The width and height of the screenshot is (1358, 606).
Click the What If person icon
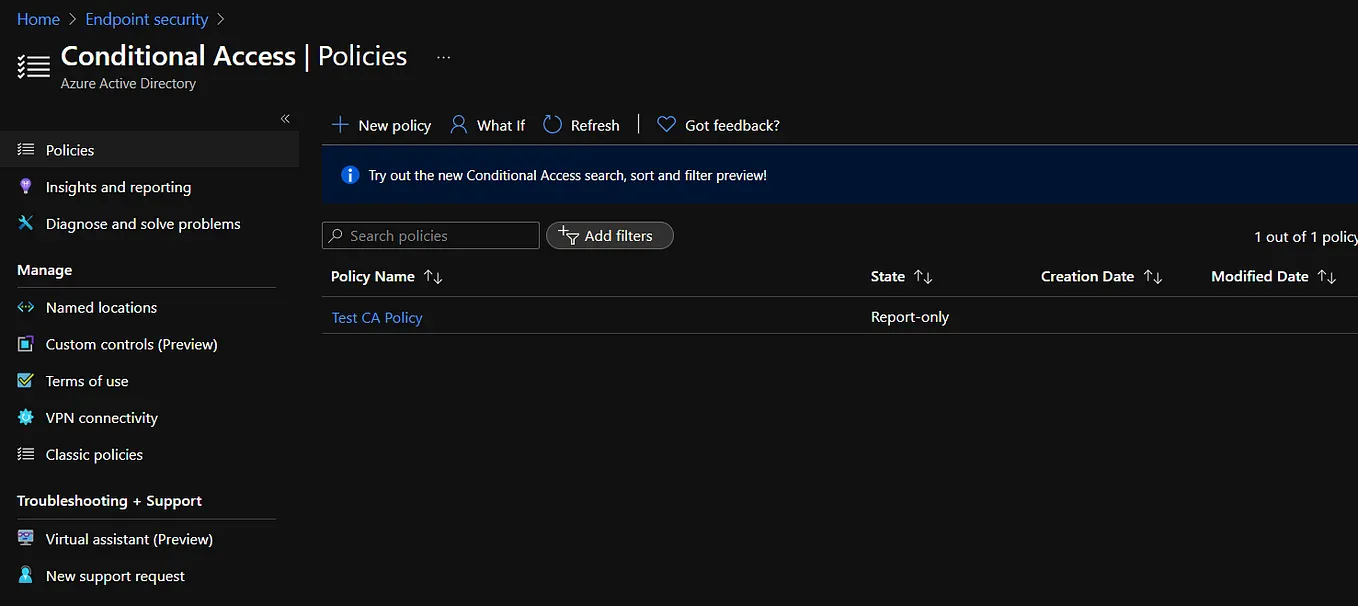[x=458, y=124]
